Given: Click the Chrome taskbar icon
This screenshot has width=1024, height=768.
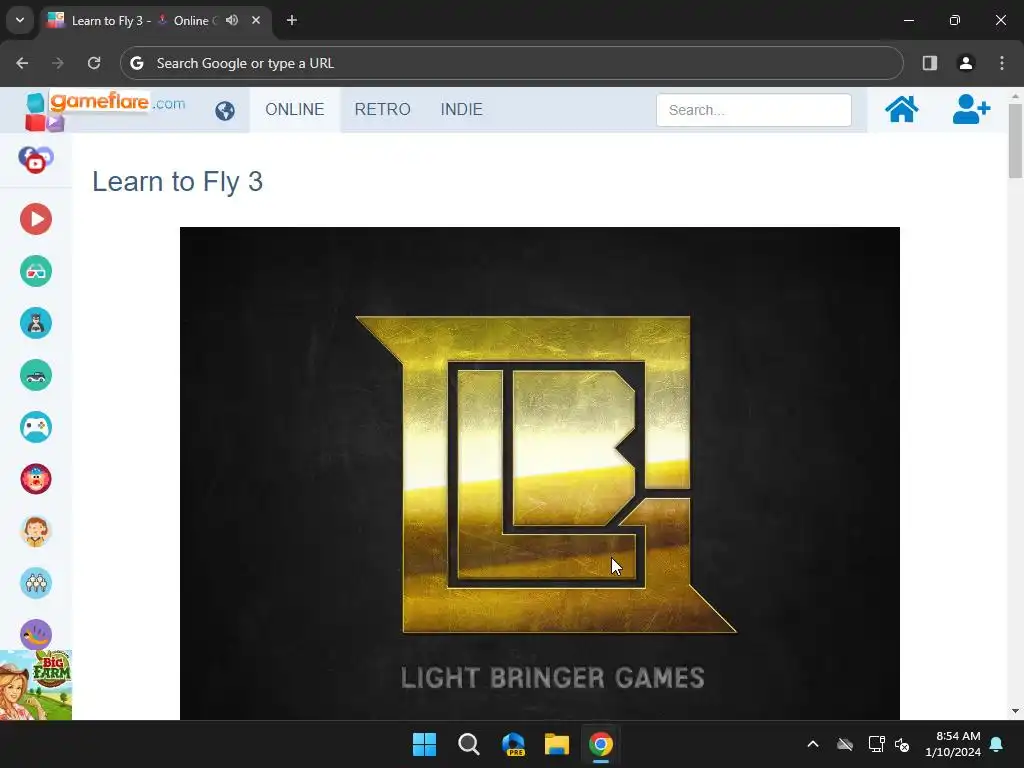Looking at the screenshot, I should [601, 744].
